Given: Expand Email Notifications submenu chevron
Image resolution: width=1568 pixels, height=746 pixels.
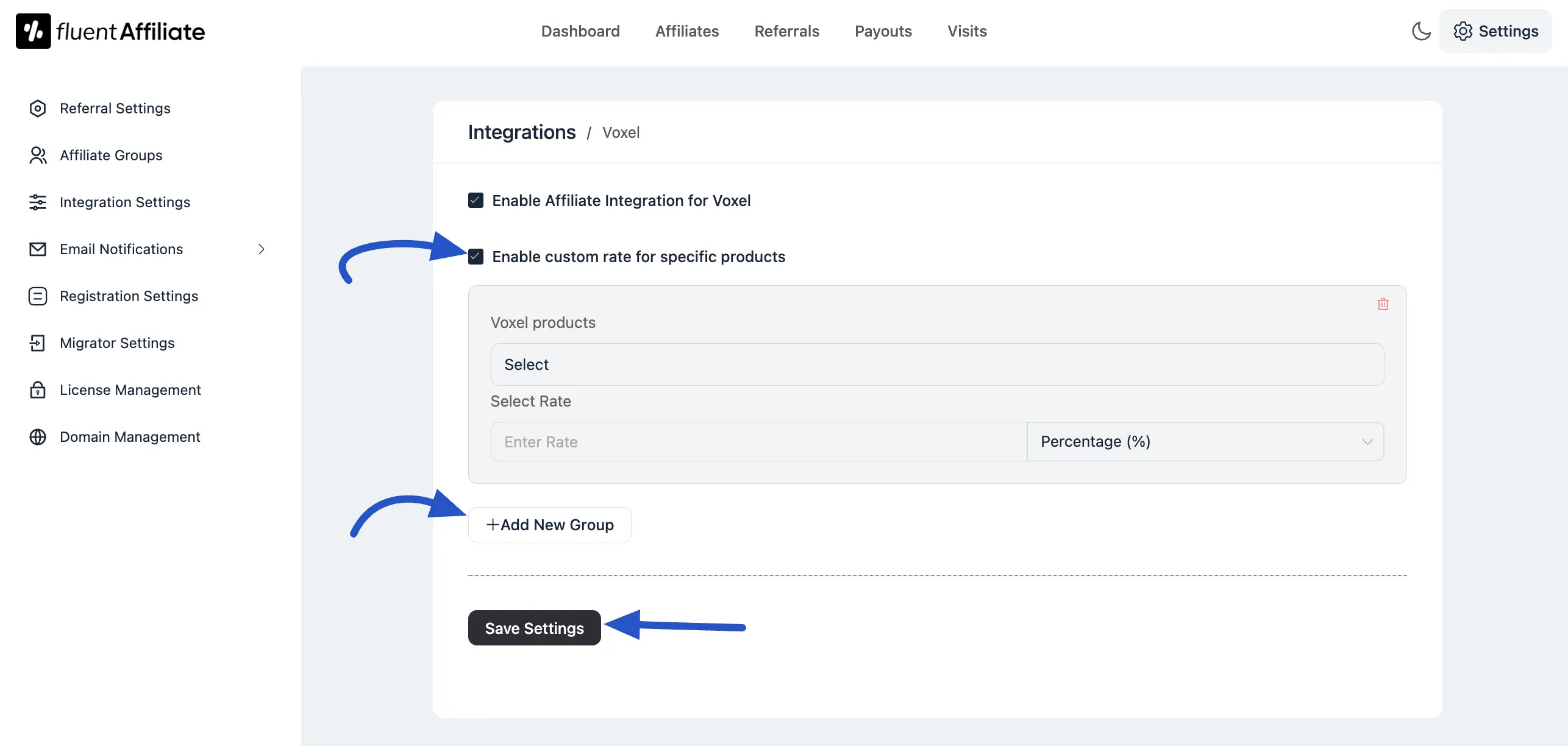Looking at the screenshot, I should [261, 249].
